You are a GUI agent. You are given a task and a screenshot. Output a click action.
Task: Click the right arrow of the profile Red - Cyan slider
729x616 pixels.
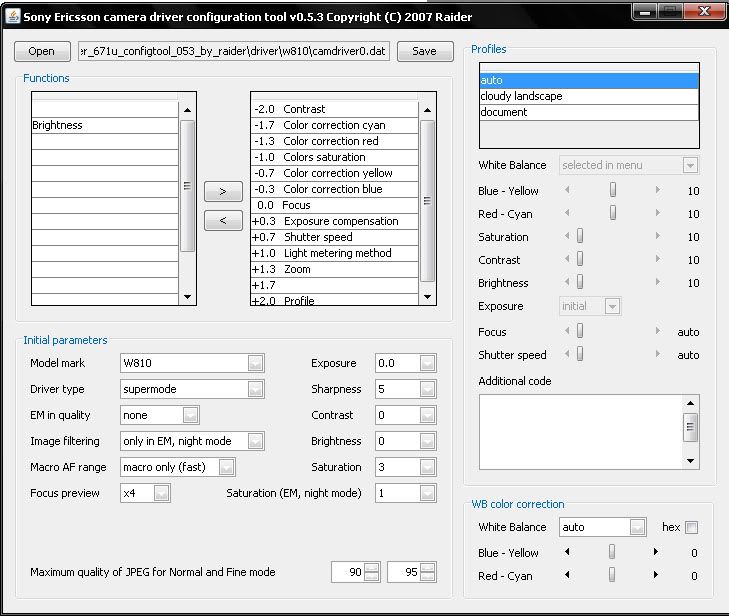tap(657, 213)
